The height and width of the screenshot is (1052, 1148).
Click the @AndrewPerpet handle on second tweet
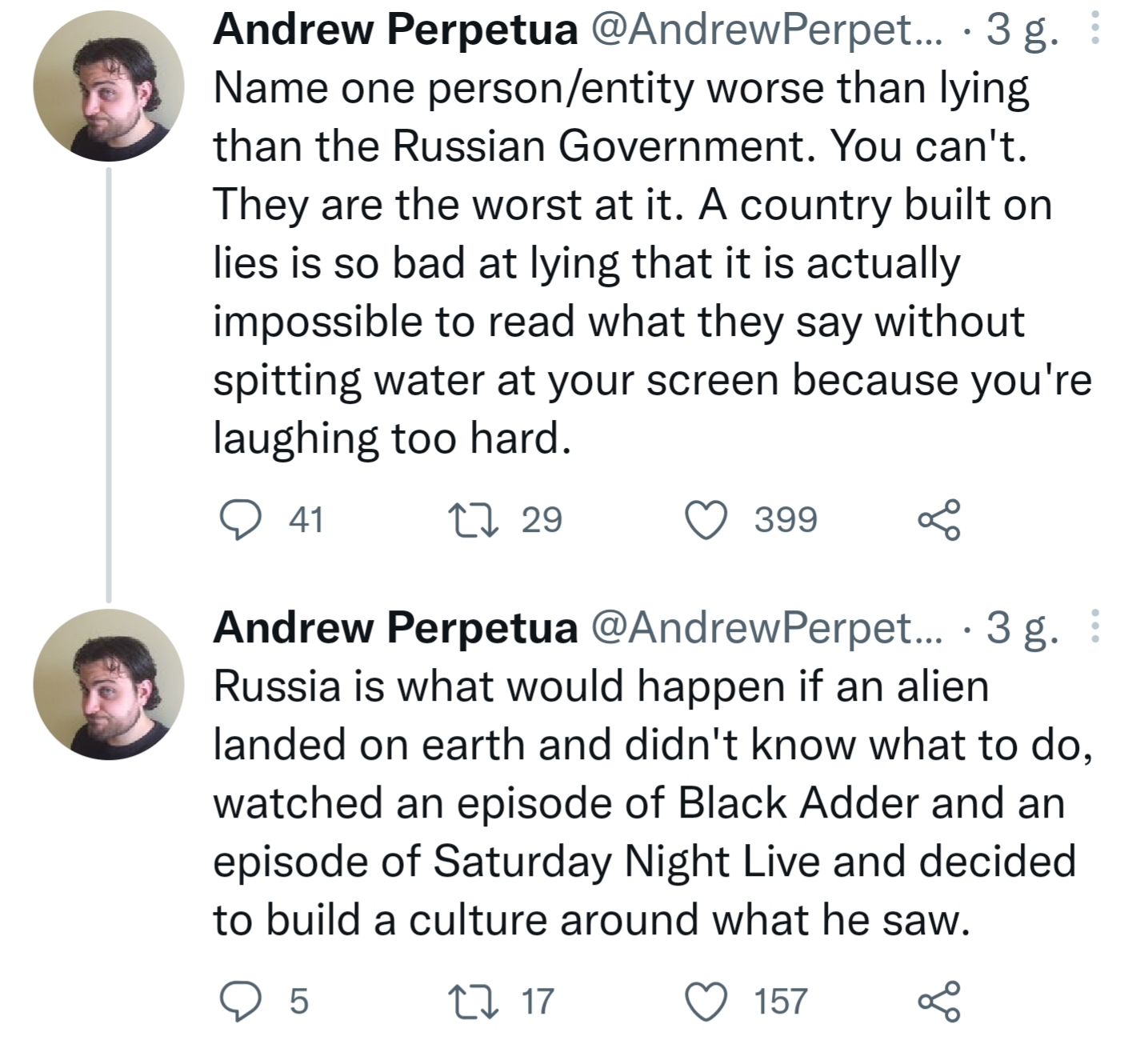point(766,628)
